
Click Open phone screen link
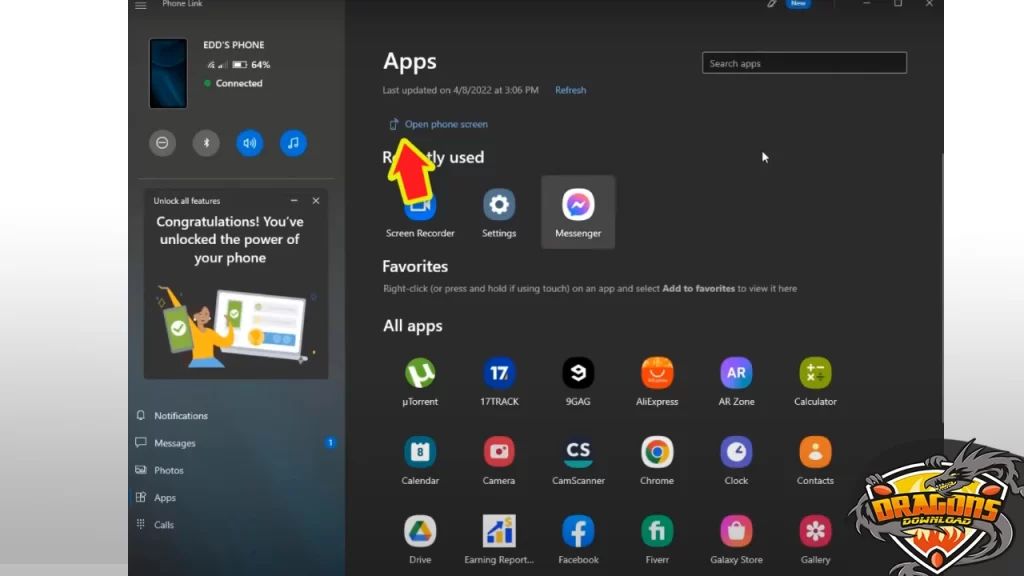[446, 124]
